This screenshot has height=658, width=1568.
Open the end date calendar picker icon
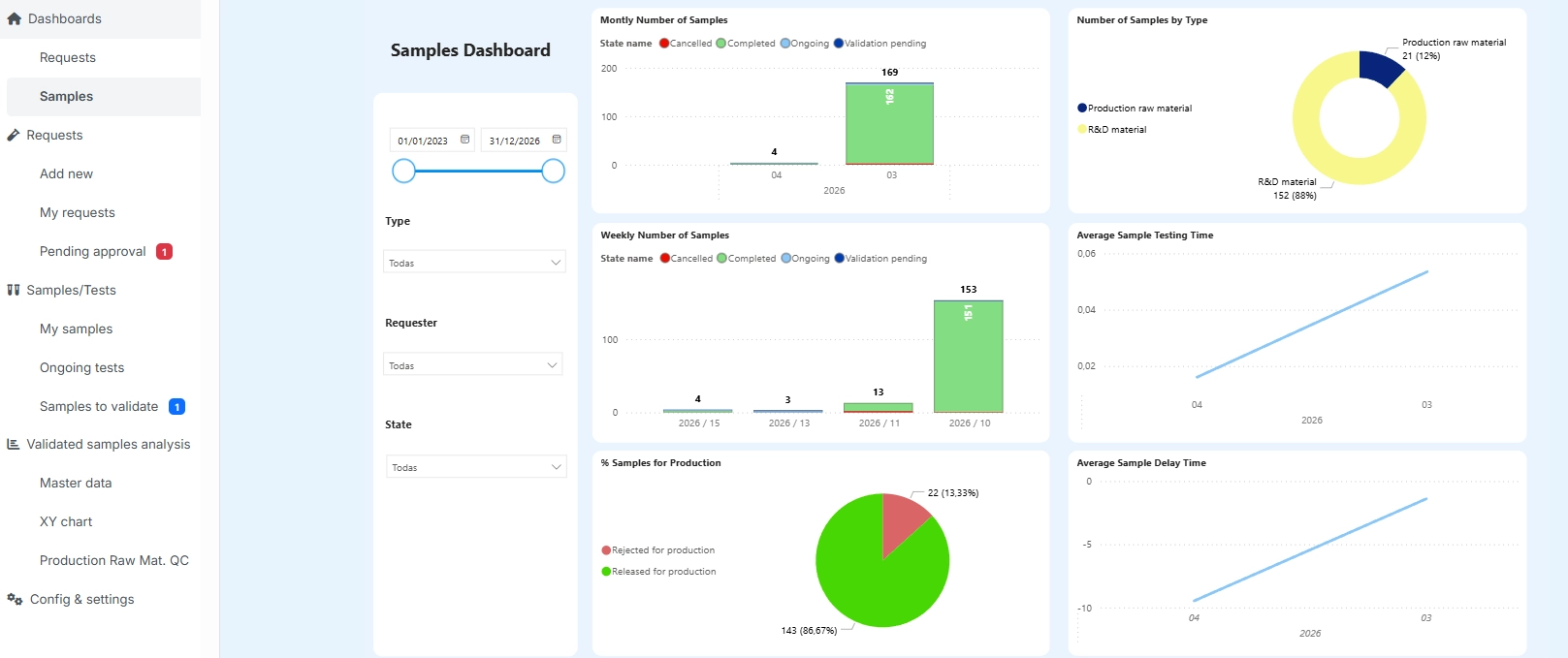[557, 140]
